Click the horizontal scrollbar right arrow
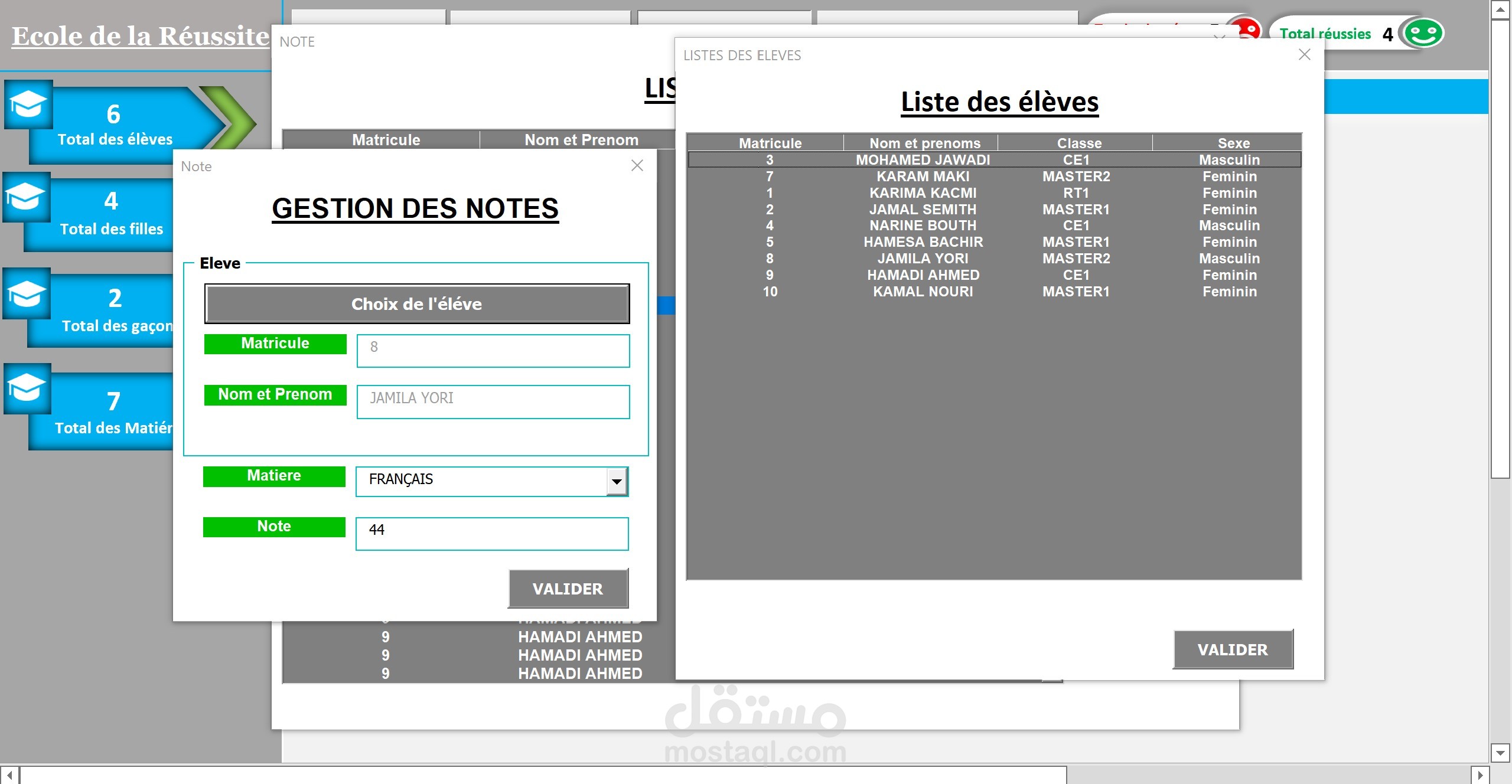The width and height of the screenshot is (1512, 784). (x=1480, y=775)
